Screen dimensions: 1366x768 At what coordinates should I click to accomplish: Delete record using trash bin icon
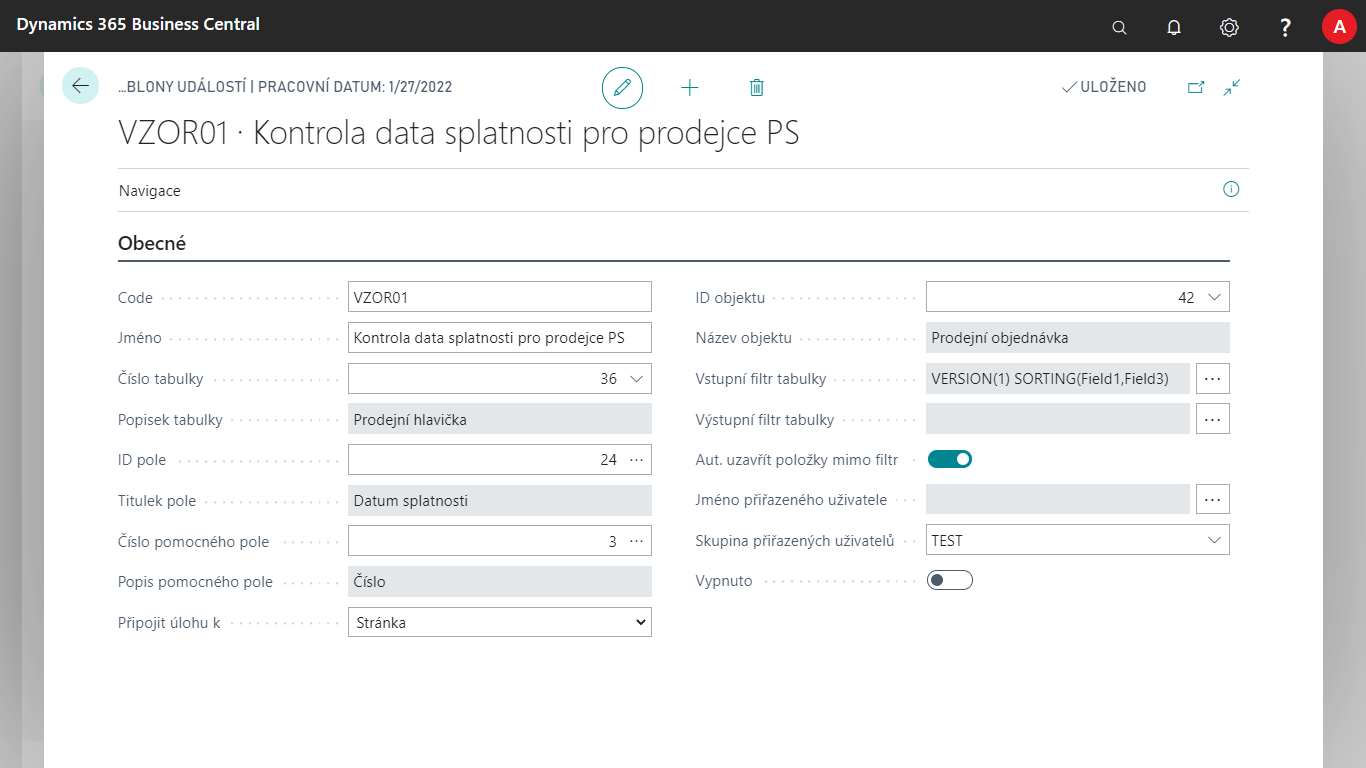(x=756, y=88)
